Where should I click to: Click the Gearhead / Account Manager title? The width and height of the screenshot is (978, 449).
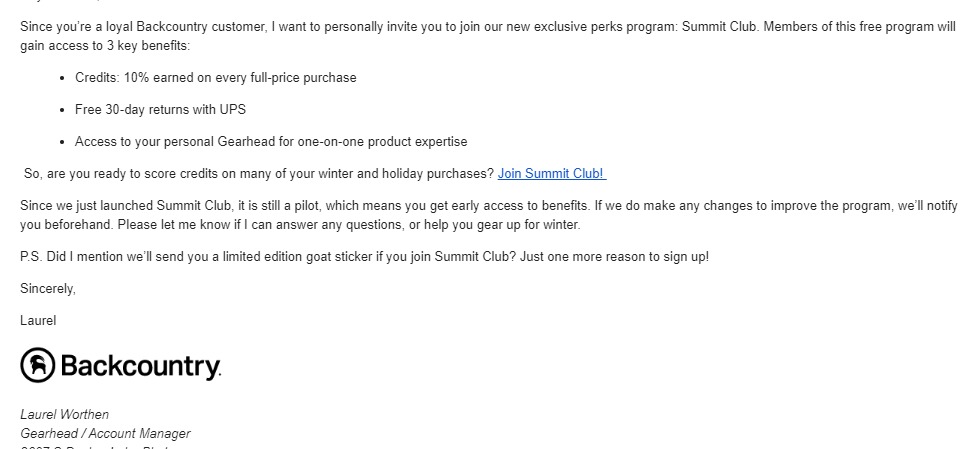tap(105, 433)
